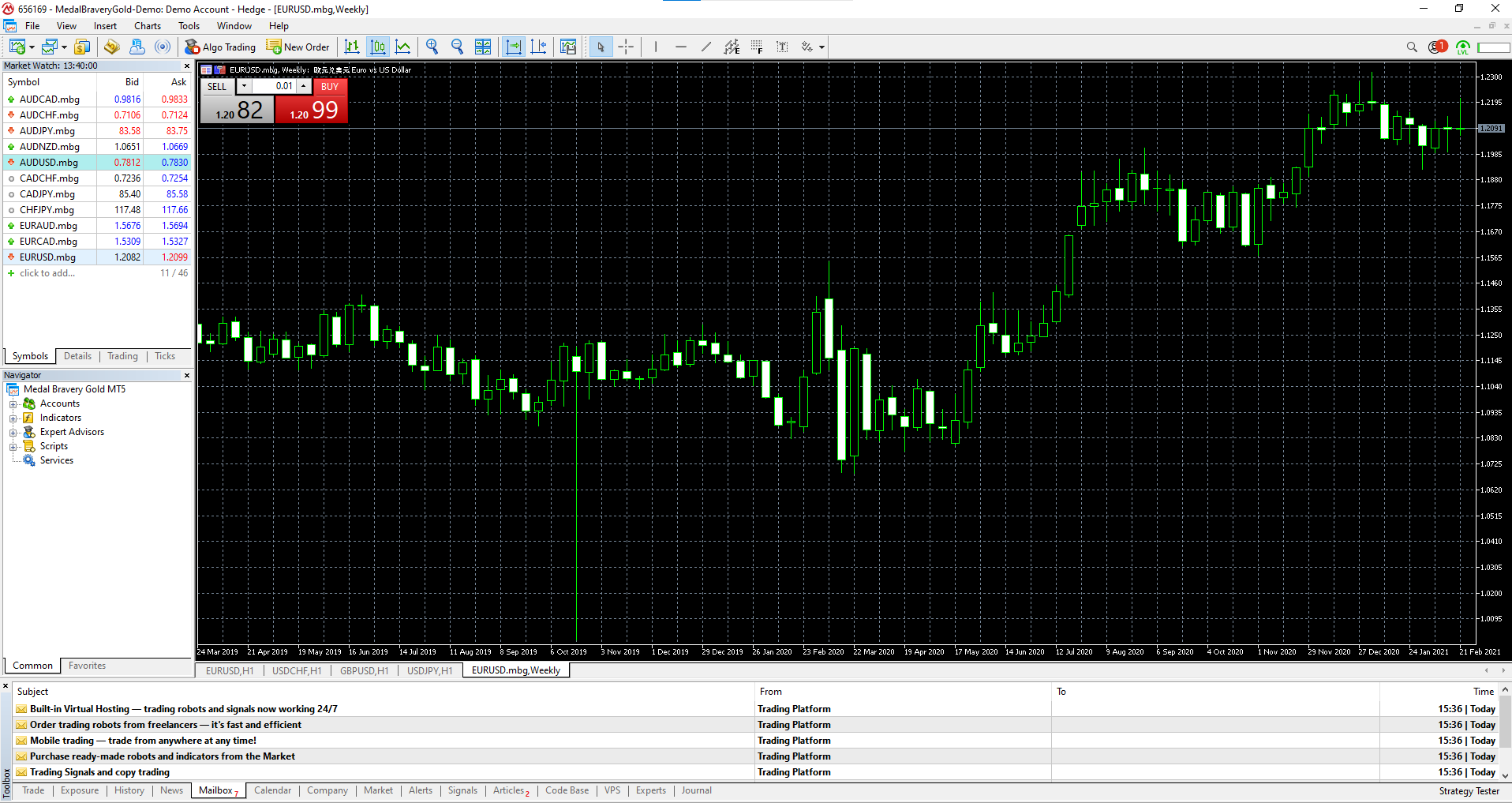Increase one-click volume with up arrow
Viewport: 1512px width, 803px height.
(x=303, y=86)
